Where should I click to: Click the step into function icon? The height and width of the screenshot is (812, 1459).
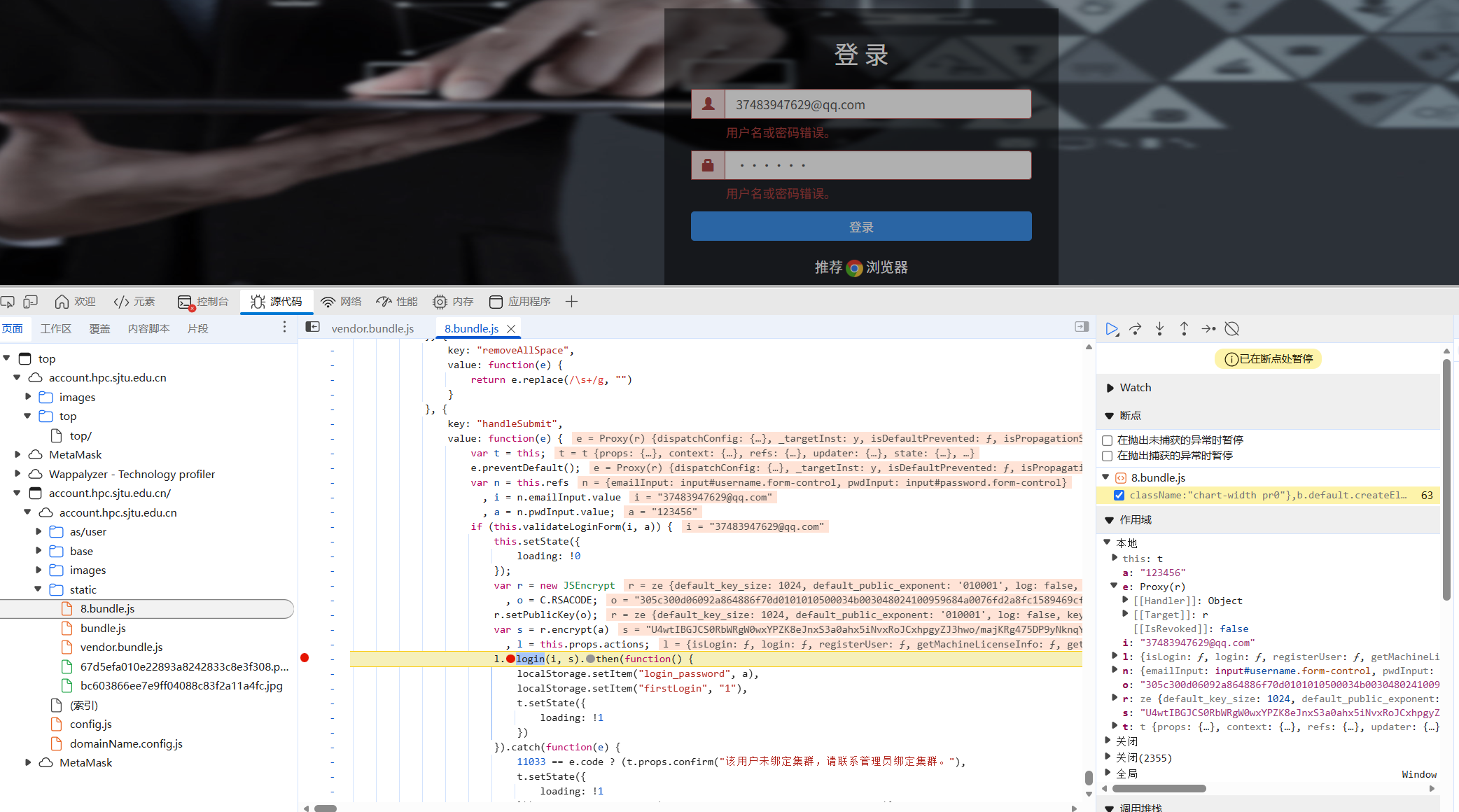coord(1159,329)
